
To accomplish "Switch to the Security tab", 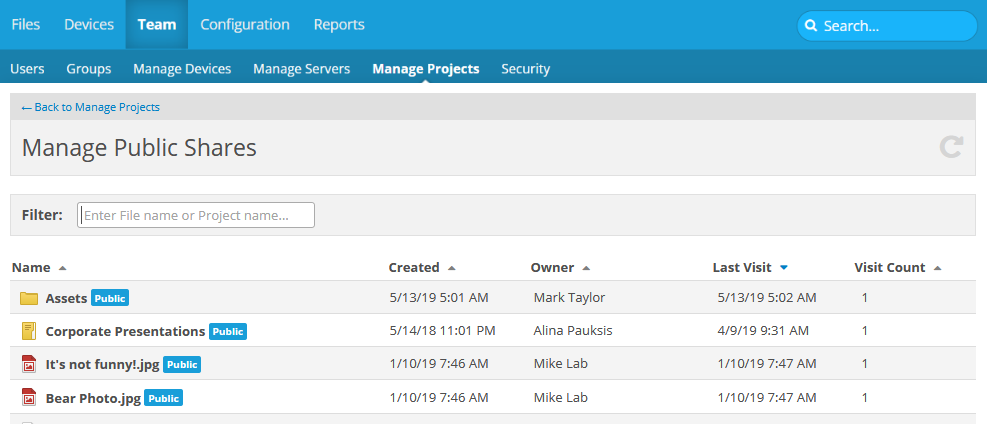I will (x=525, y=69).
